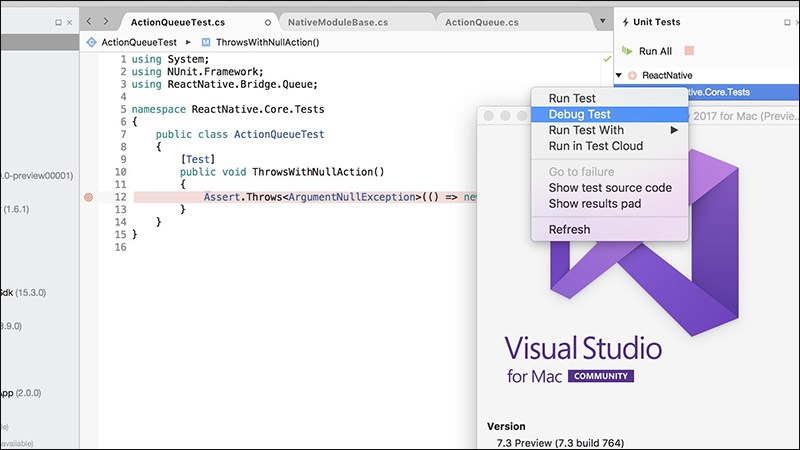Click unsaved indicator on ActionQueueTest.cs tab
800x450 pixels.
point(268,22)
